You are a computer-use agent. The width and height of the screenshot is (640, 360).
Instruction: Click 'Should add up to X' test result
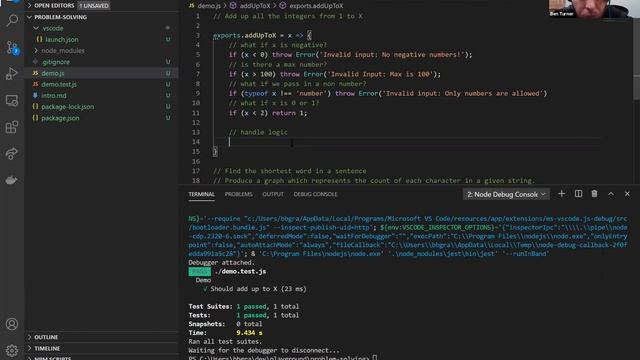pos(244,289)
